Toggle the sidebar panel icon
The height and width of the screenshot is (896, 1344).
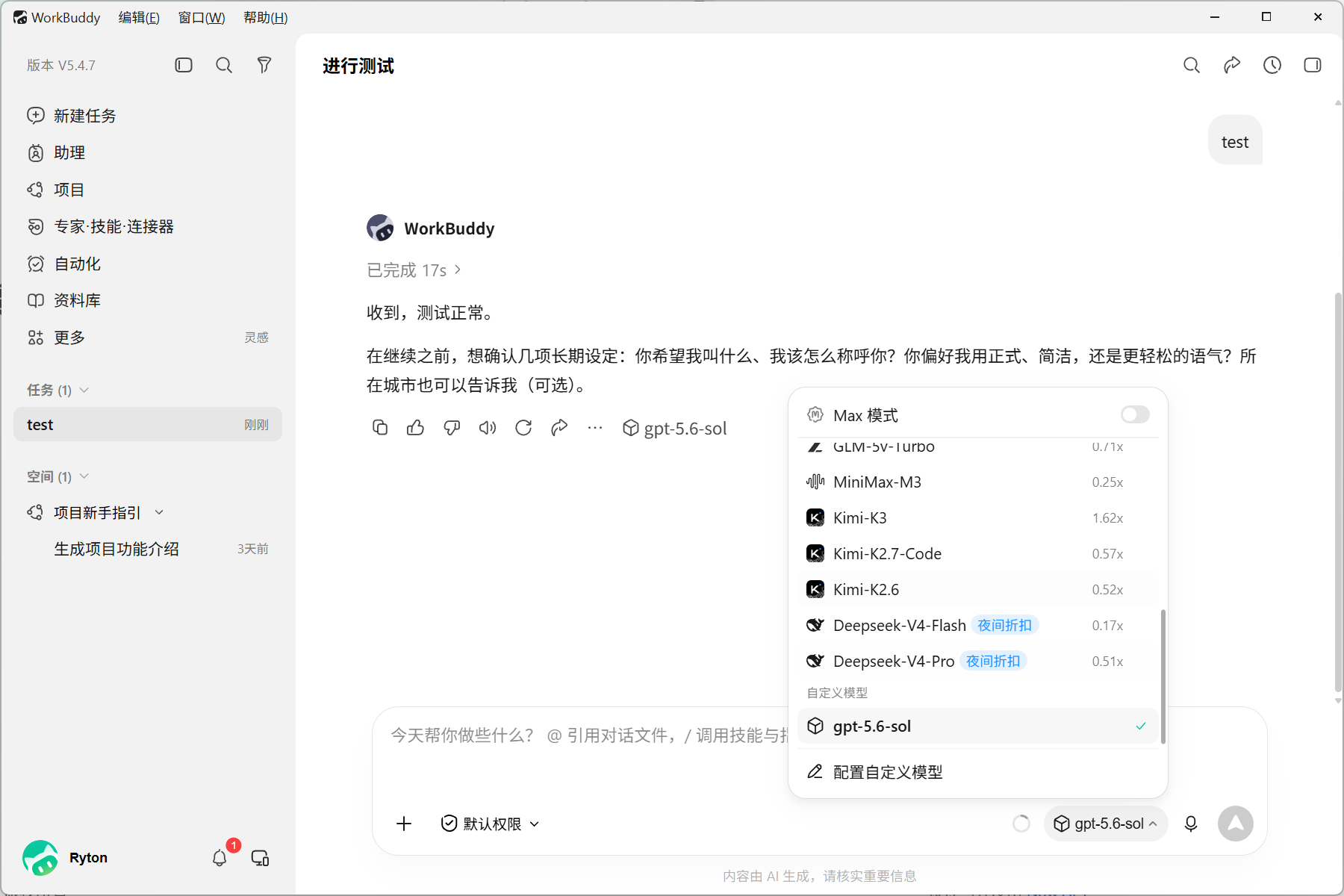tap(184, 65)
